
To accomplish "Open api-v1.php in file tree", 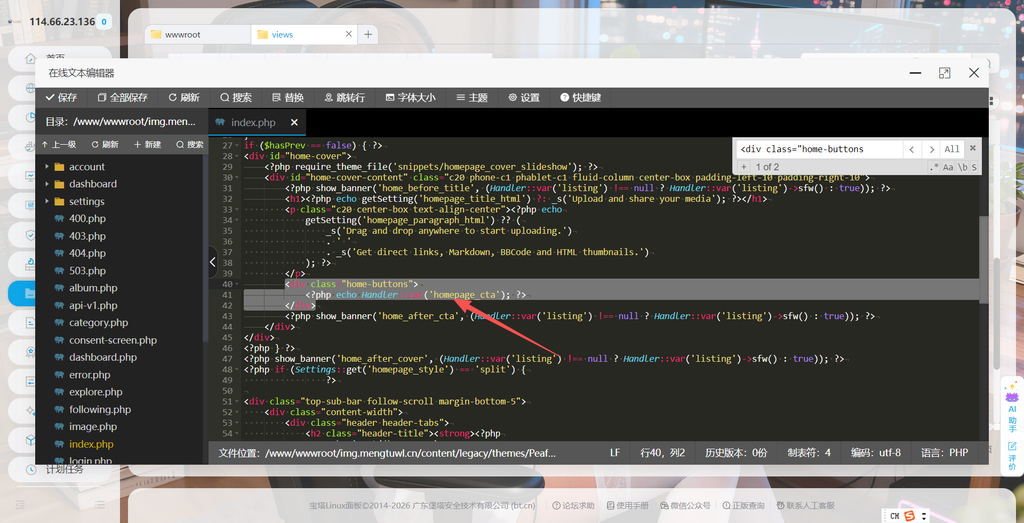I will tap(93, 306).
